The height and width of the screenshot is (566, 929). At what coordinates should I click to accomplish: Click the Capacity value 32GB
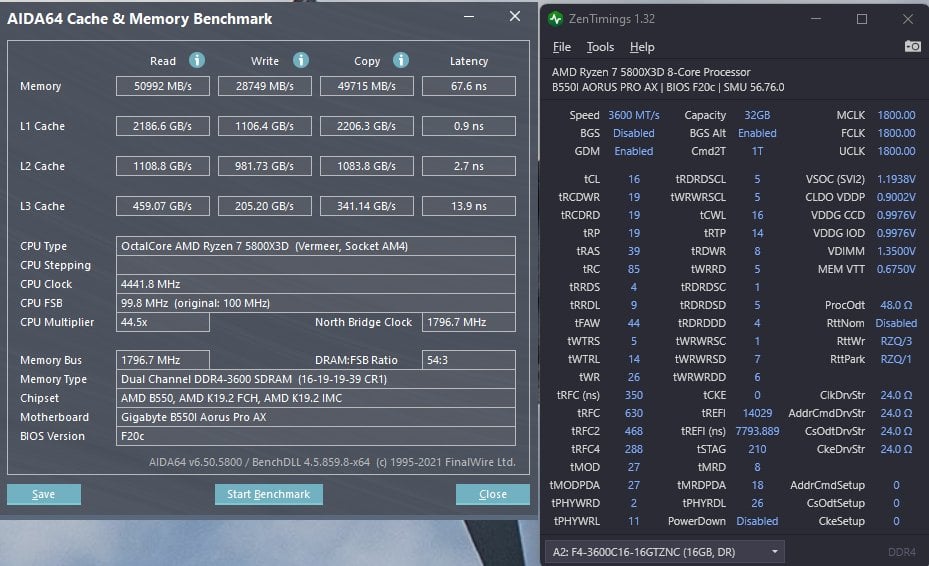(x=757, y=115)
